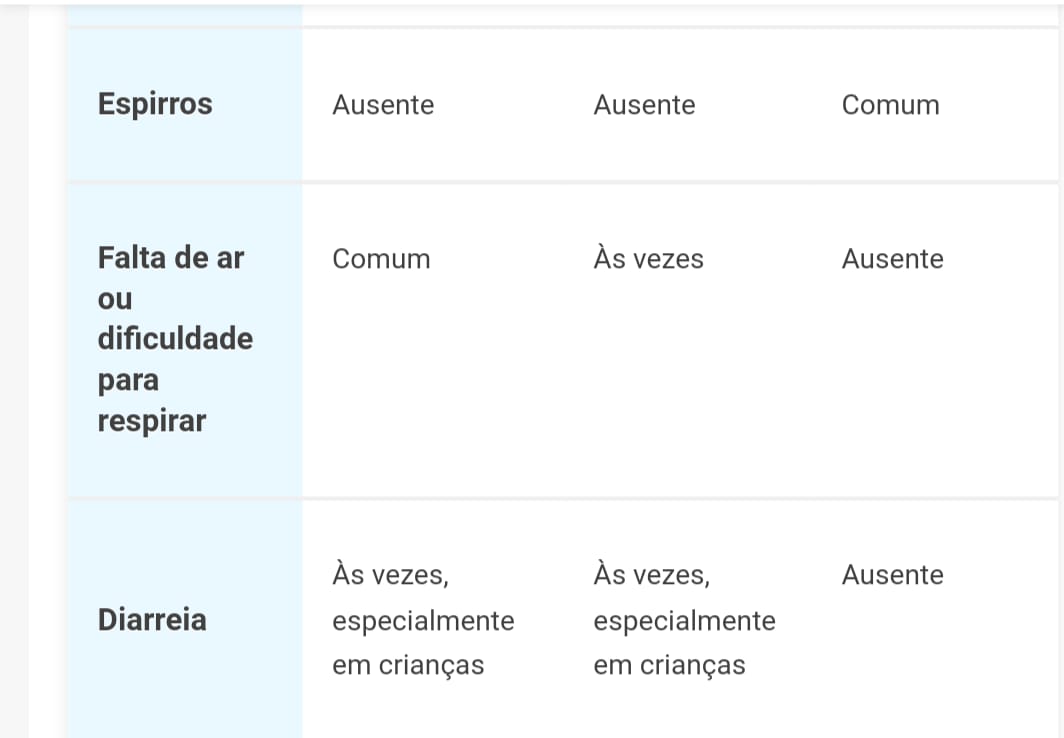Select second-column Ausente in Espirros row
This screenshot has width=1064, height=738.
(644, 105)
